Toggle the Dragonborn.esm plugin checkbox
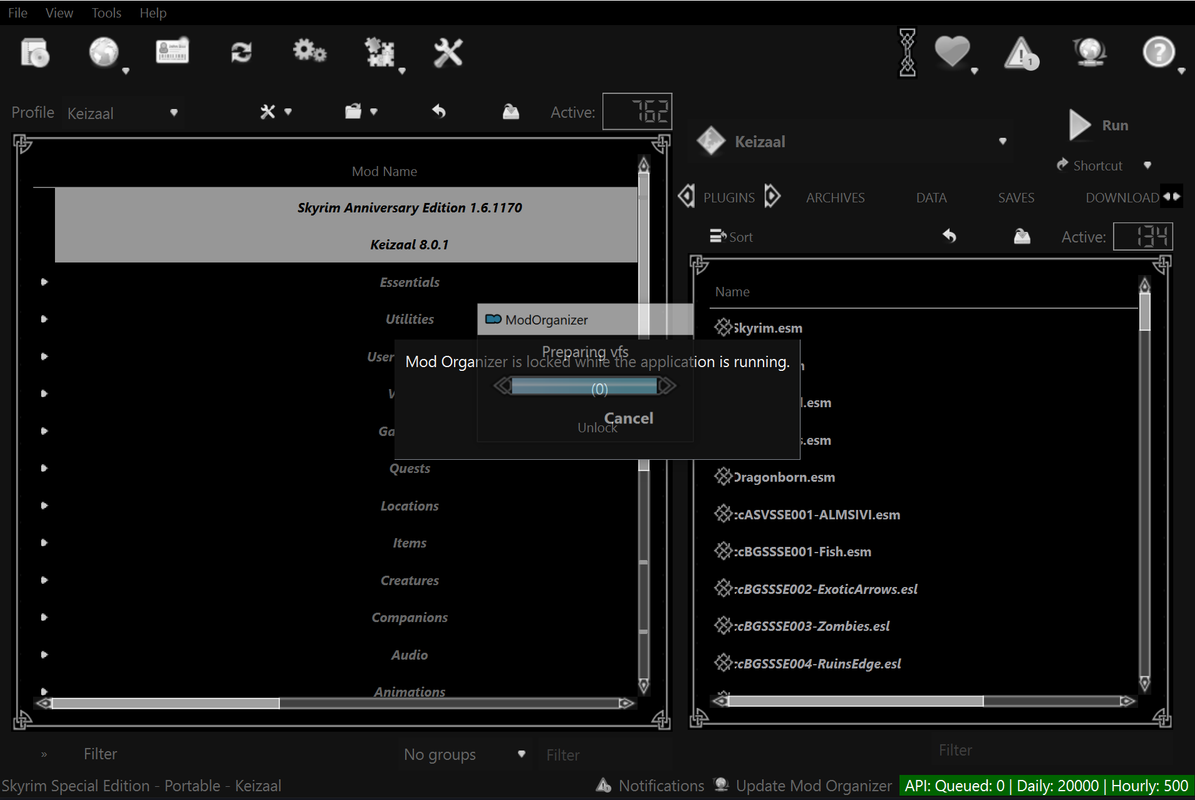Screen dimensions: 1195x800 coord(723,477)
